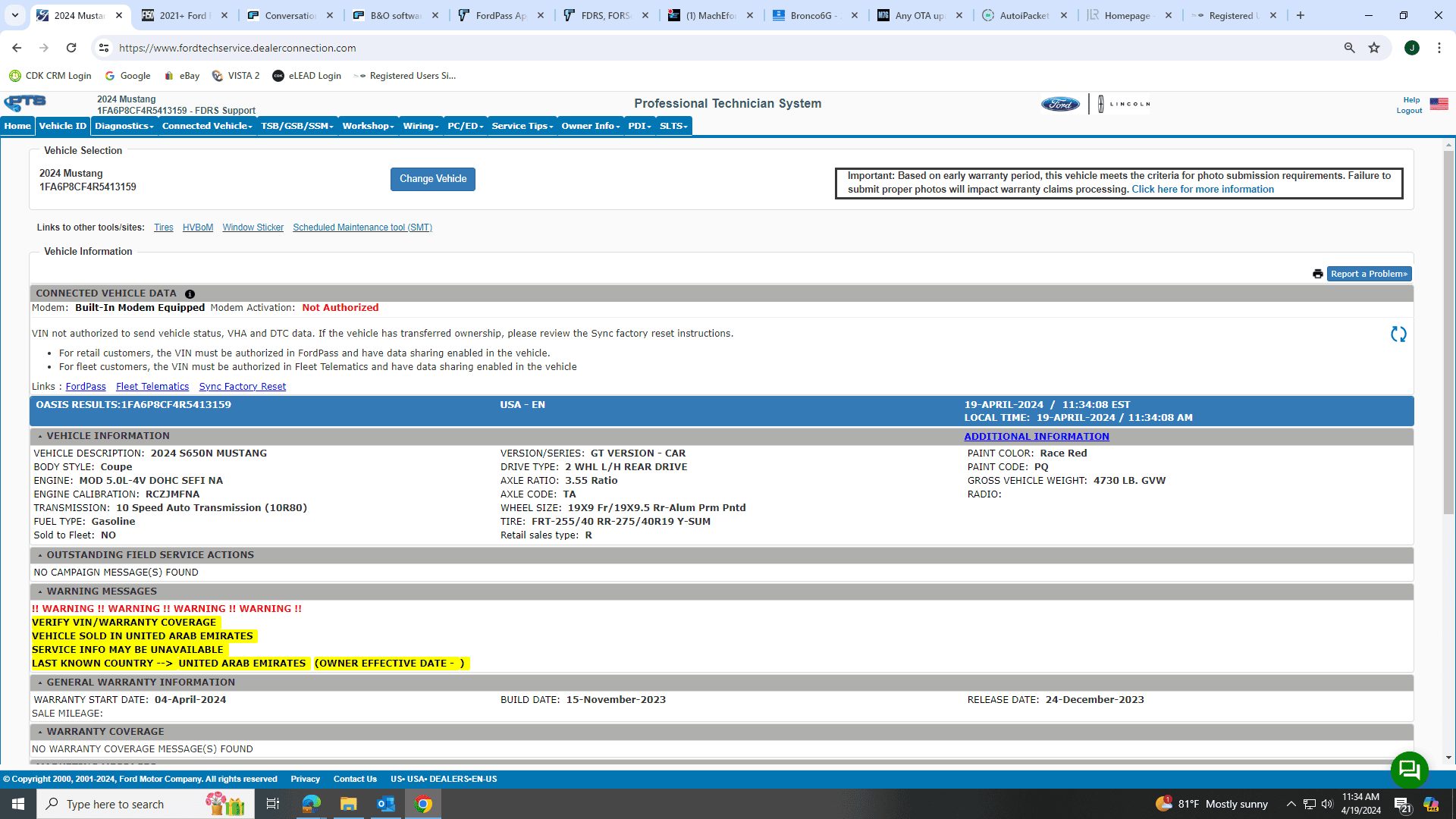Open browser zoom magnifier icon
The height and width of the screenshot is (819, 1456).
1349,48
